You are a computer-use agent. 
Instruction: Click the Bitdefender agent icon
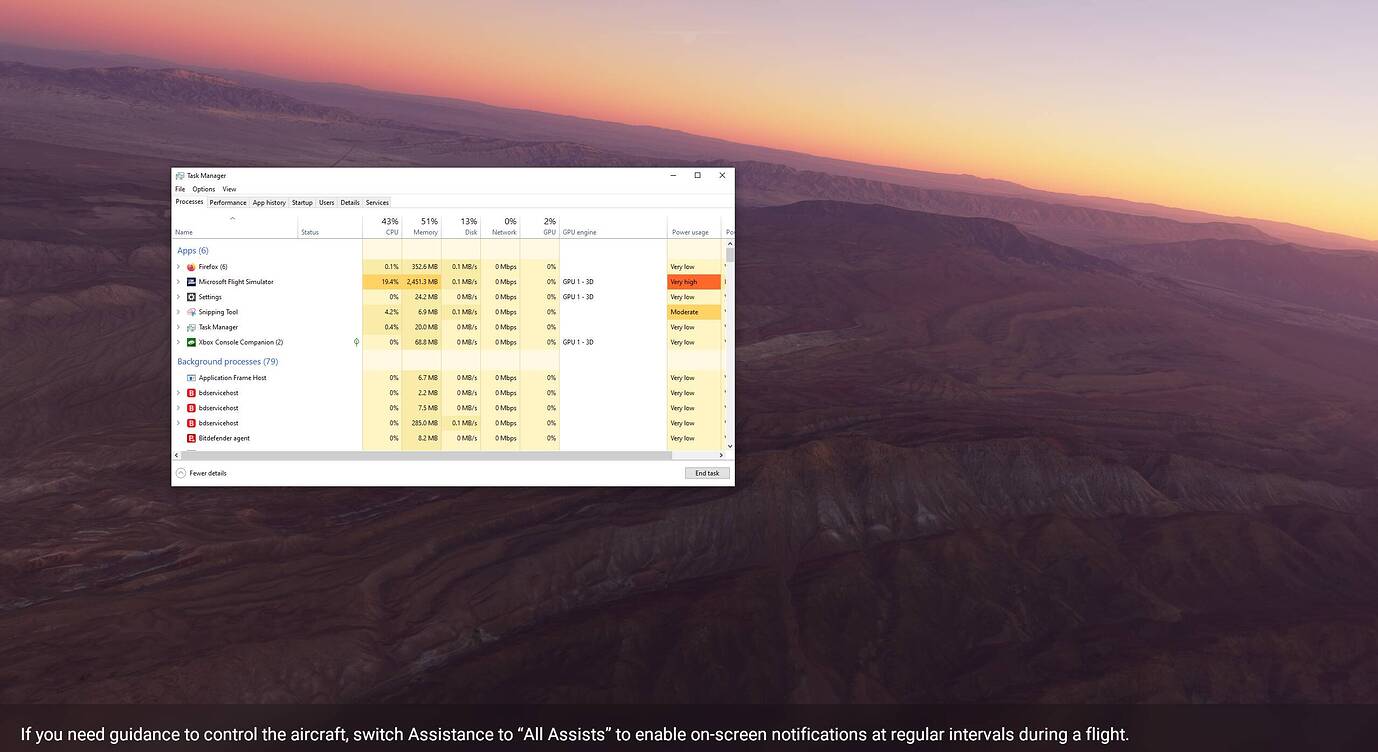tap(190, 437)
